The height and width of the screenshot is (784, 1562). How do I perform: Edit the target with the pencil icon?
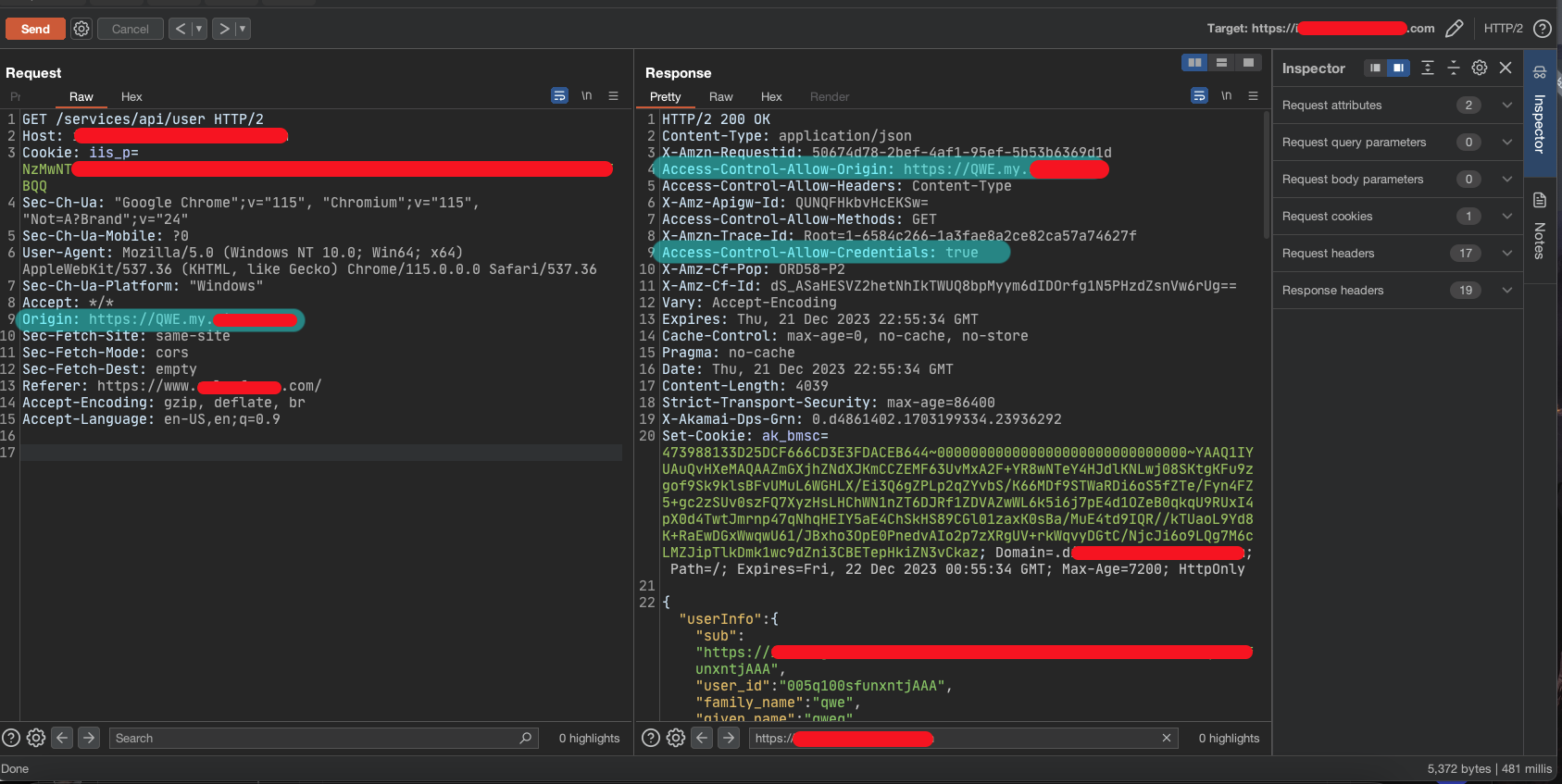[1455, 29]
